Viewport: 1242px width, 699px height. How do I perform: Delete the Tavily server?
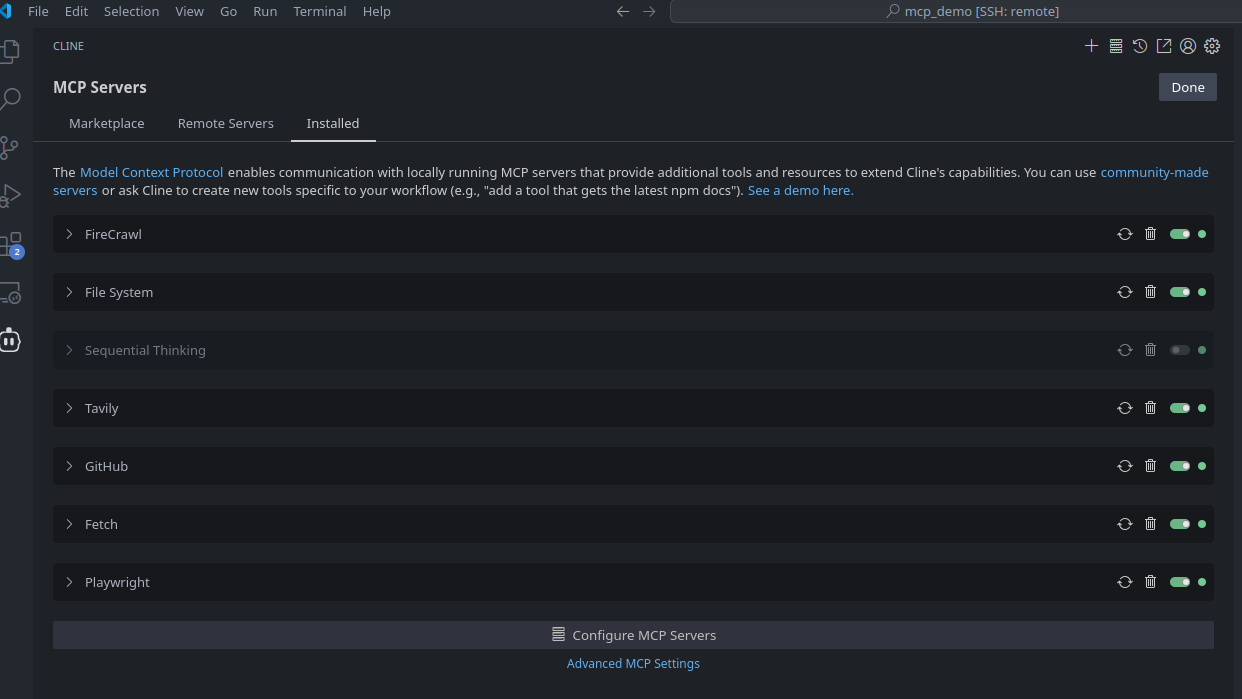pos(1150,408)
